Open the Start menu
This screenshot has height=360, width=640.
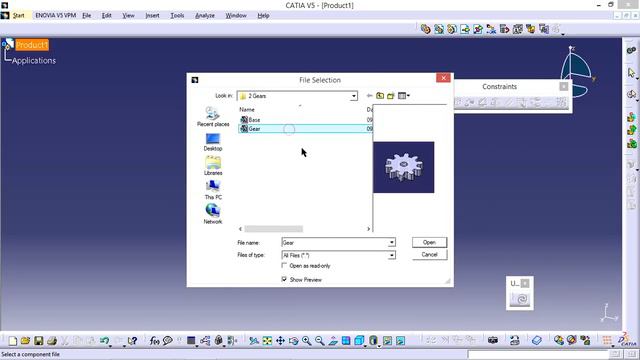pyautogui.click(x=18, y=16)
